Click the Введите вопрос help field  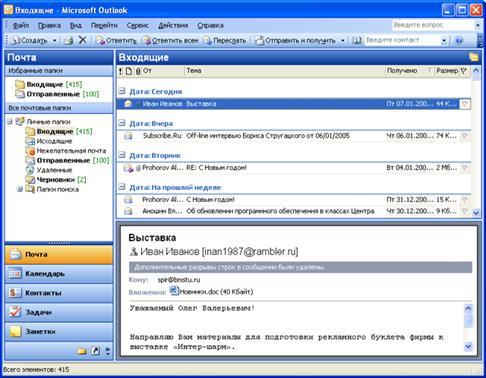pos(433,25)
